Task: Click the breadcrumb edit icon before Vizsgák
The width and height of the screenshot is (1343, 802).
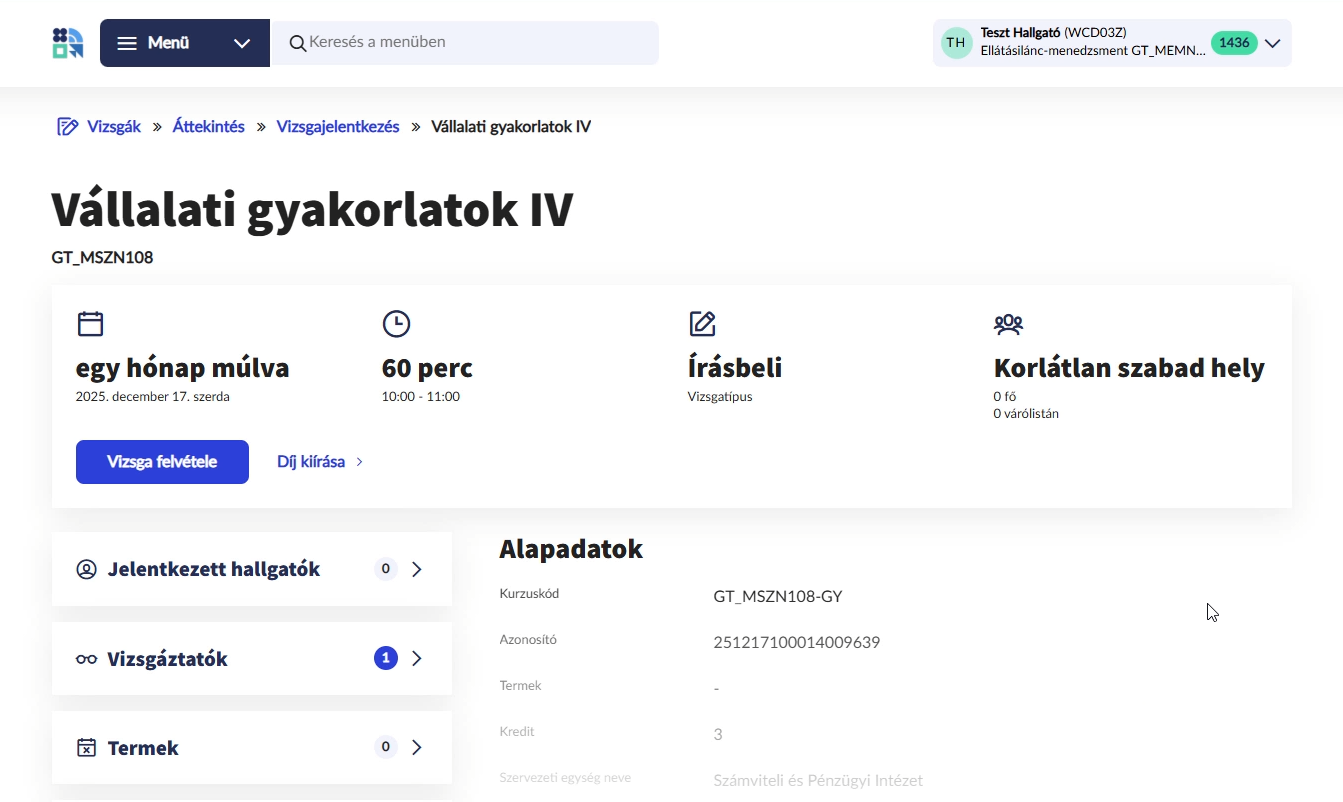Action: 66,125
